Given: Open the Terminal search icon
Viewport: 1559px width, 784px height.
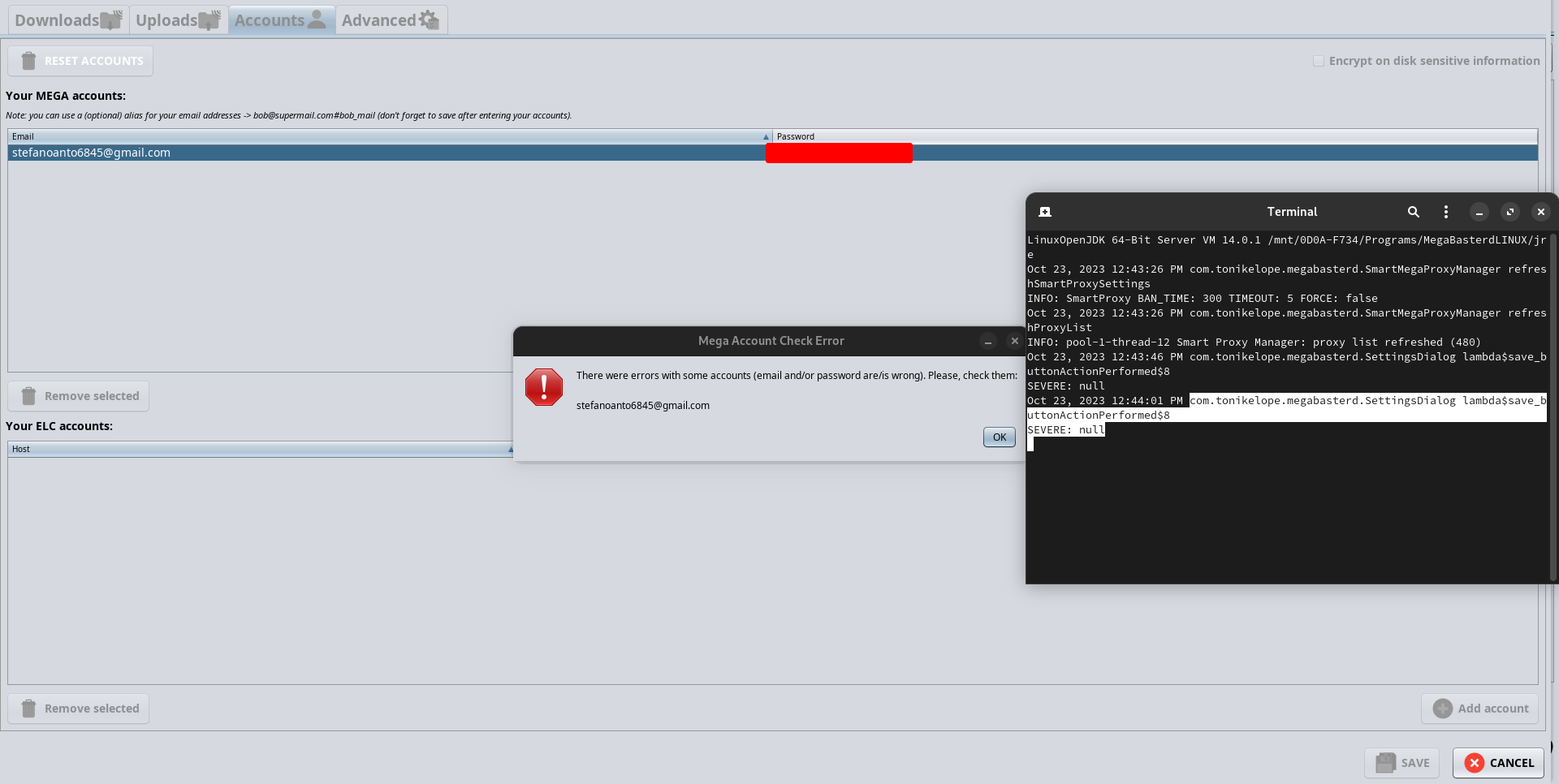Looking at the screenshot, I should pos(1414,211).
